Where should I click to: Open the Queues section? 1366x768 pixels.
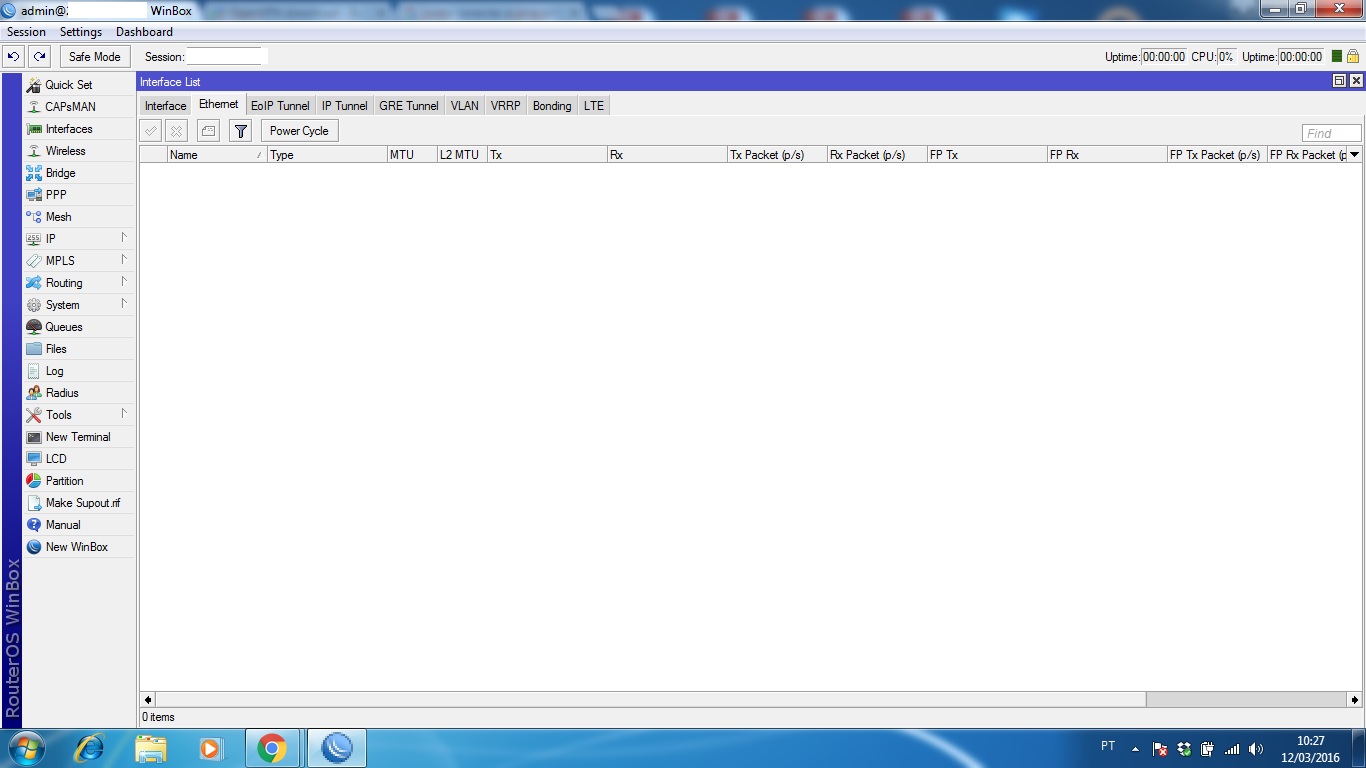[79, 327]
